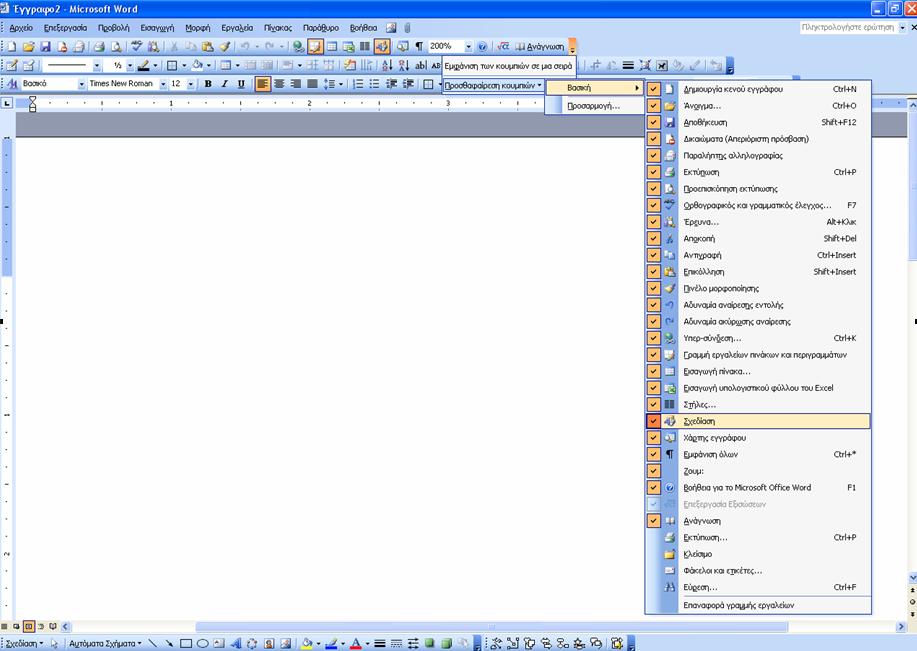Open the Zoom 200% dropdown
The height and width of the screenshot is (651, 917).
[x=468, y=46]
